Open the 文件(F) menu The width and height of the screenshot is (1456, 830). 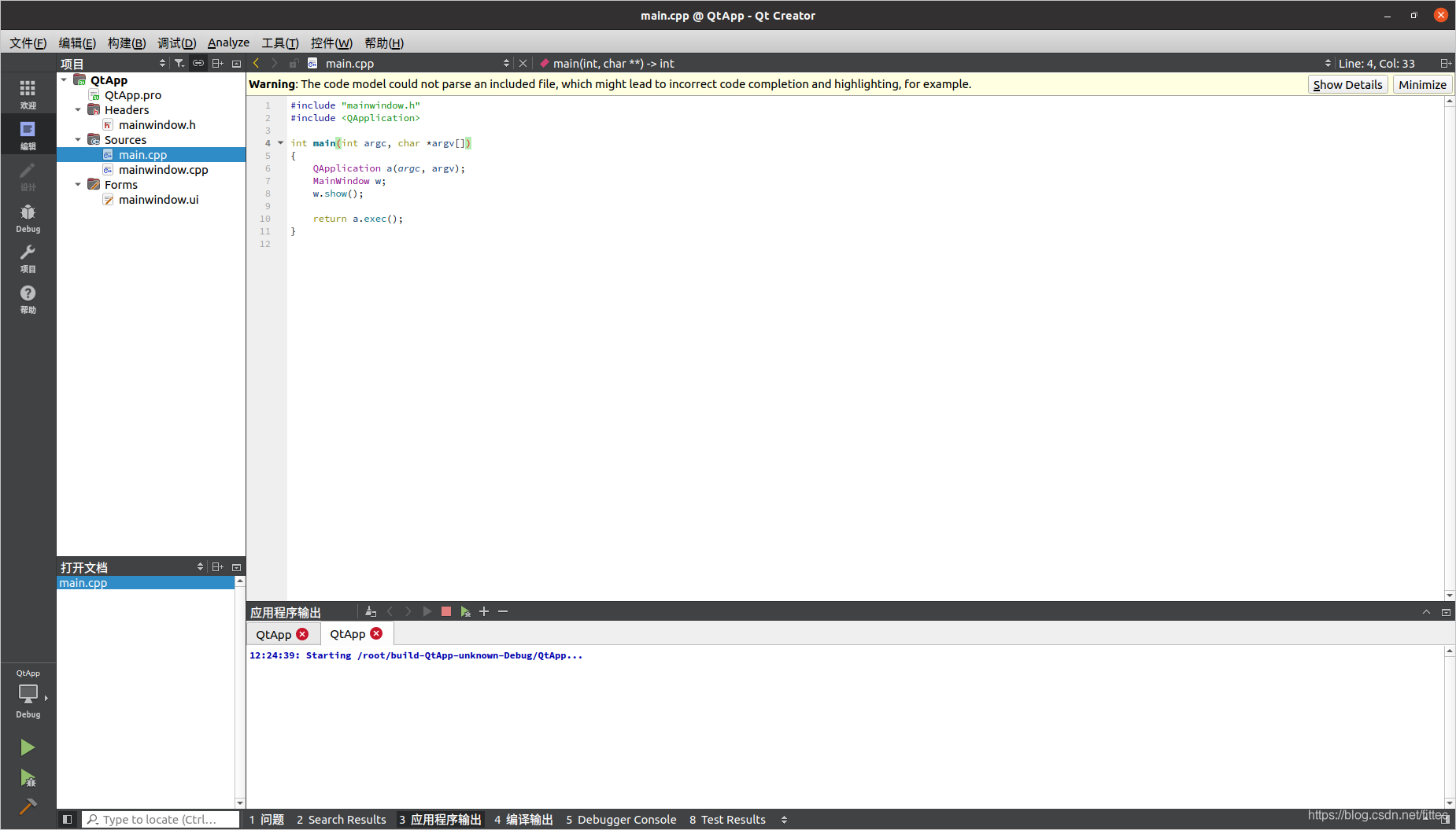pyautogui.click(x=28, y=42)
